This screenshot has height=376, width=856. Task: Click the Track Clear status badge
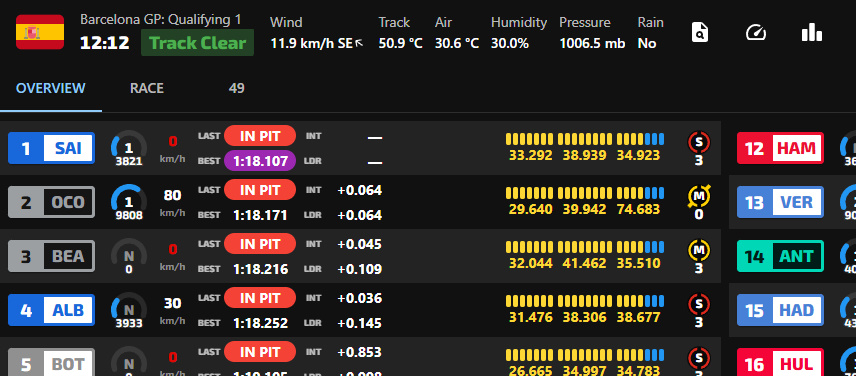pyautogui.click(x=197, y=43)
